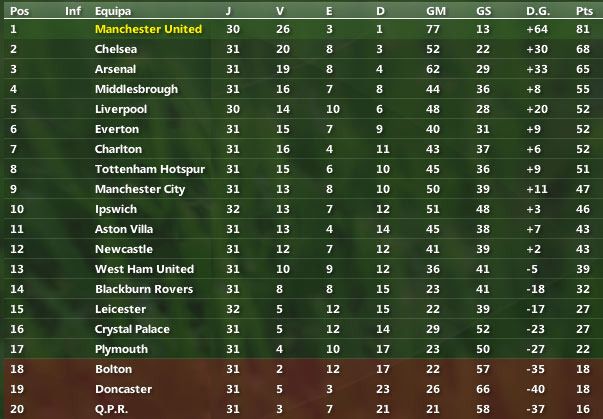Sort by the D.G. column header

coord(539,10)
